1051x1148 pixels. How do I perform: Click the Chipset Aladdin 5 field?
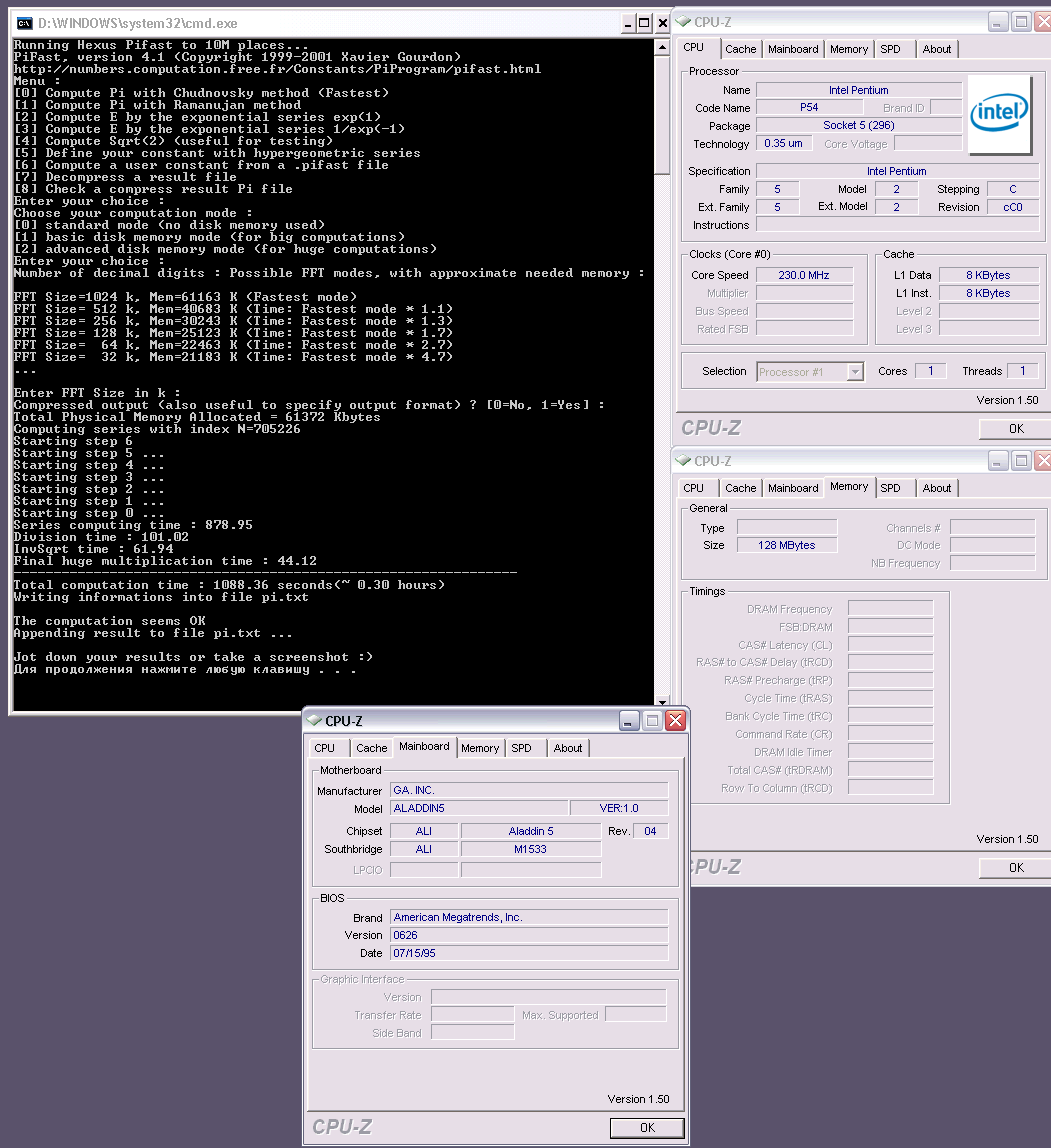(x=531, y=831)
